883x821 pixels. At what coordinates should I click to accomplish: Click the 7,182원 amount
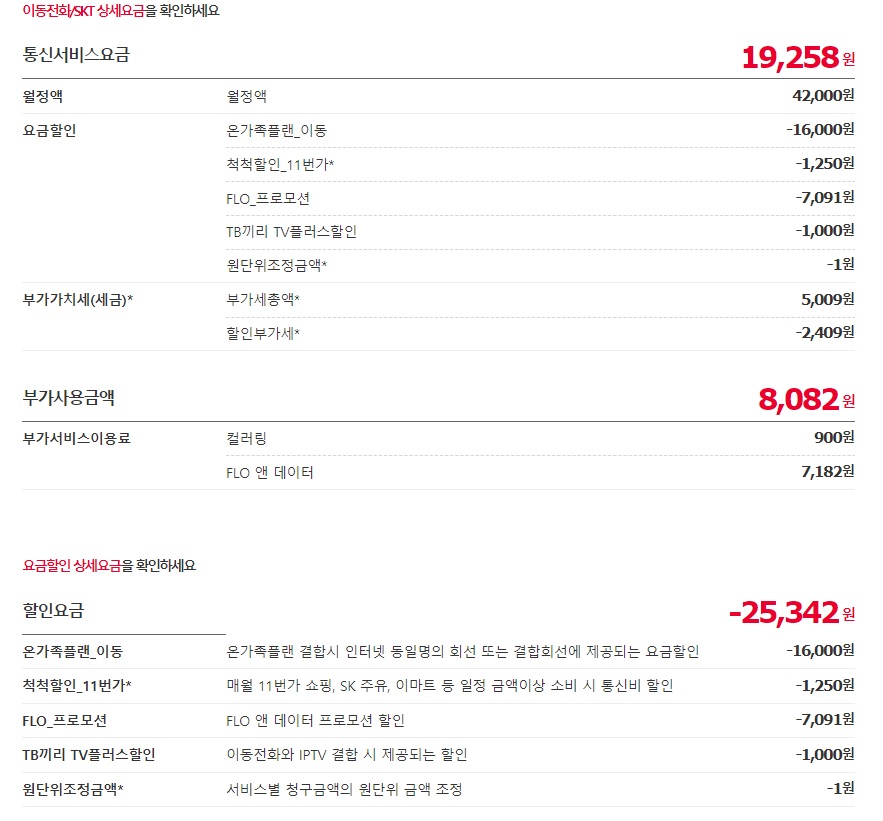coord(827,472)
